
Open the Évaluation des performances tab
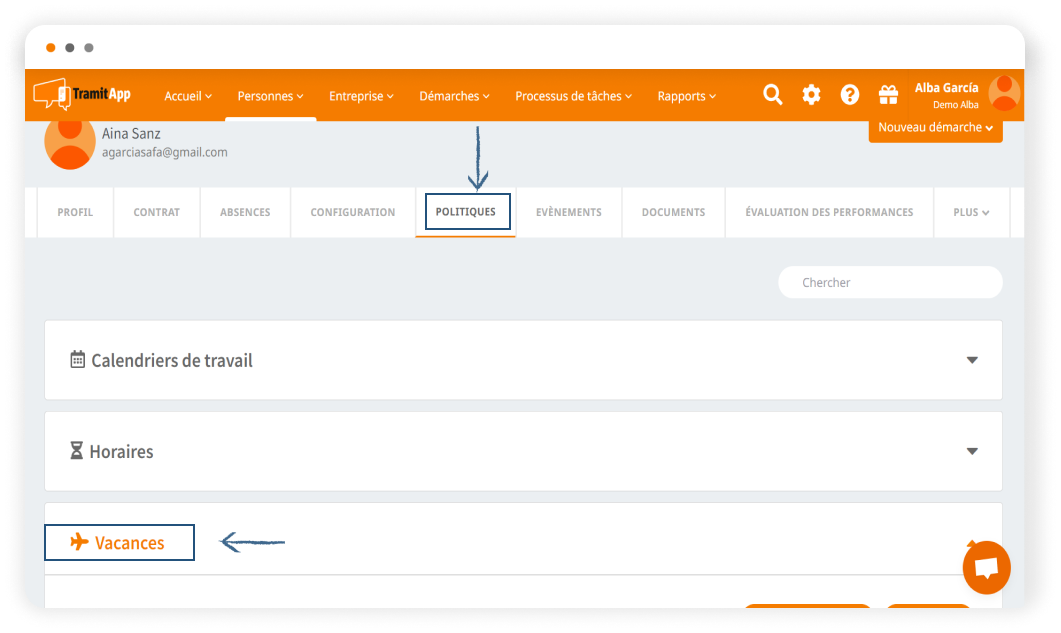coord(829,212)
